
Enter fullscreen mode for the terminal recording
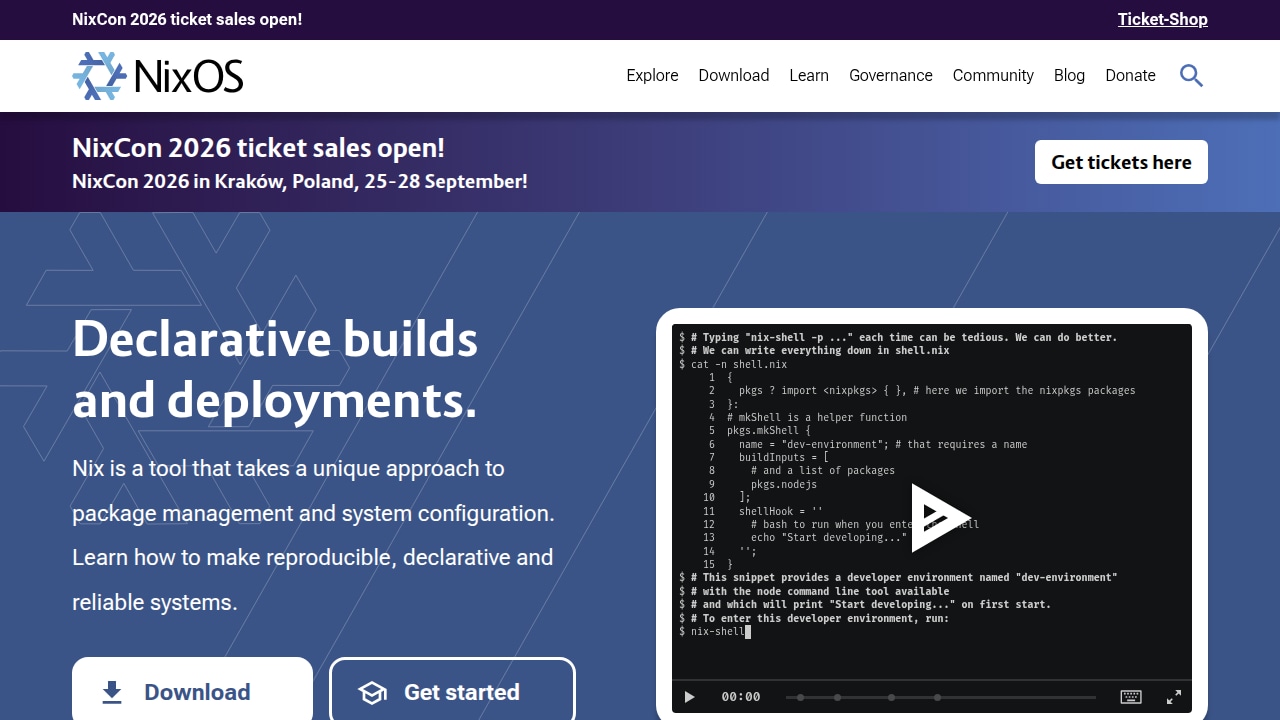tap(1174, 697)
